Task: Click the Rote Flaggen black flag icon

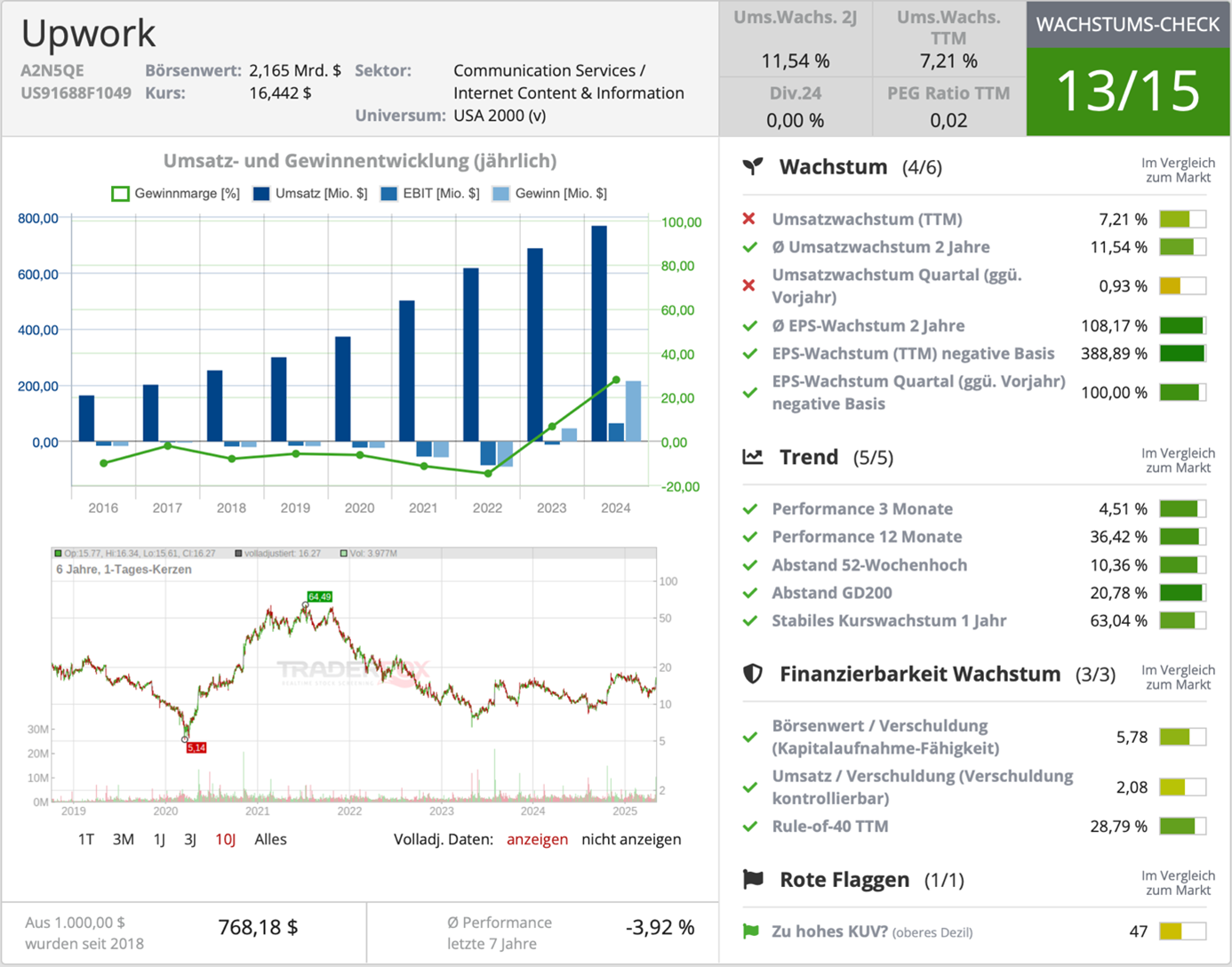Action: pos(753,879)
